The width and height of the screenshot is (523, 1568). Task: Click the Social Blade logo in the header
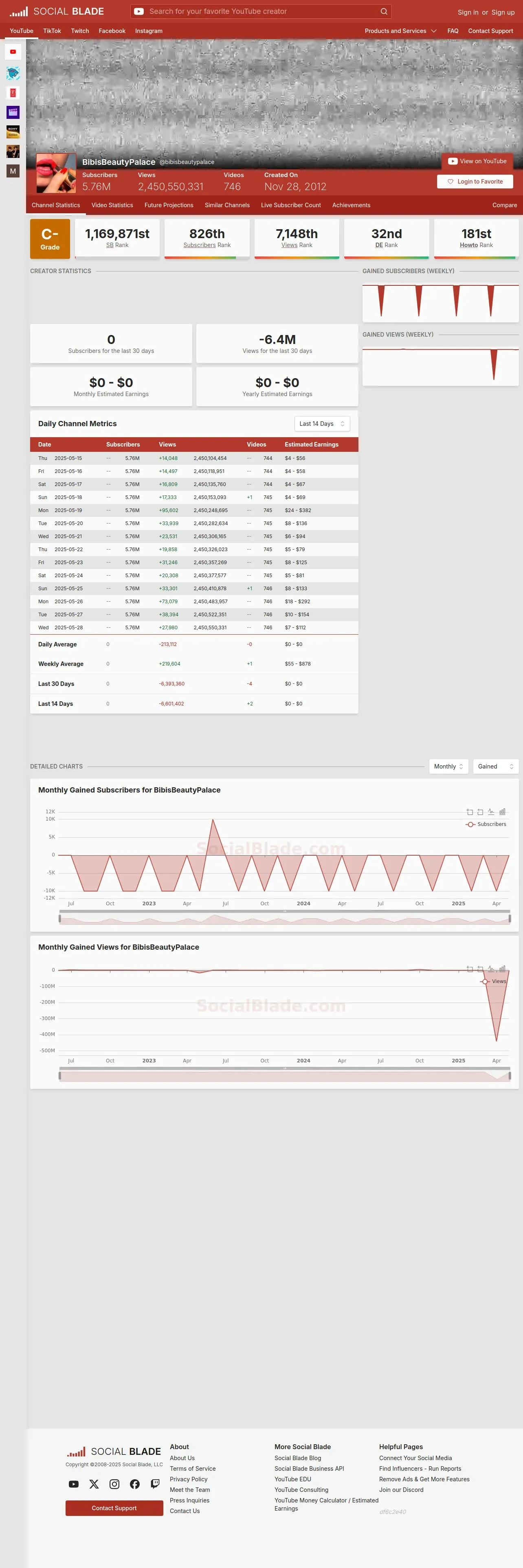click(x=57, y=11)
